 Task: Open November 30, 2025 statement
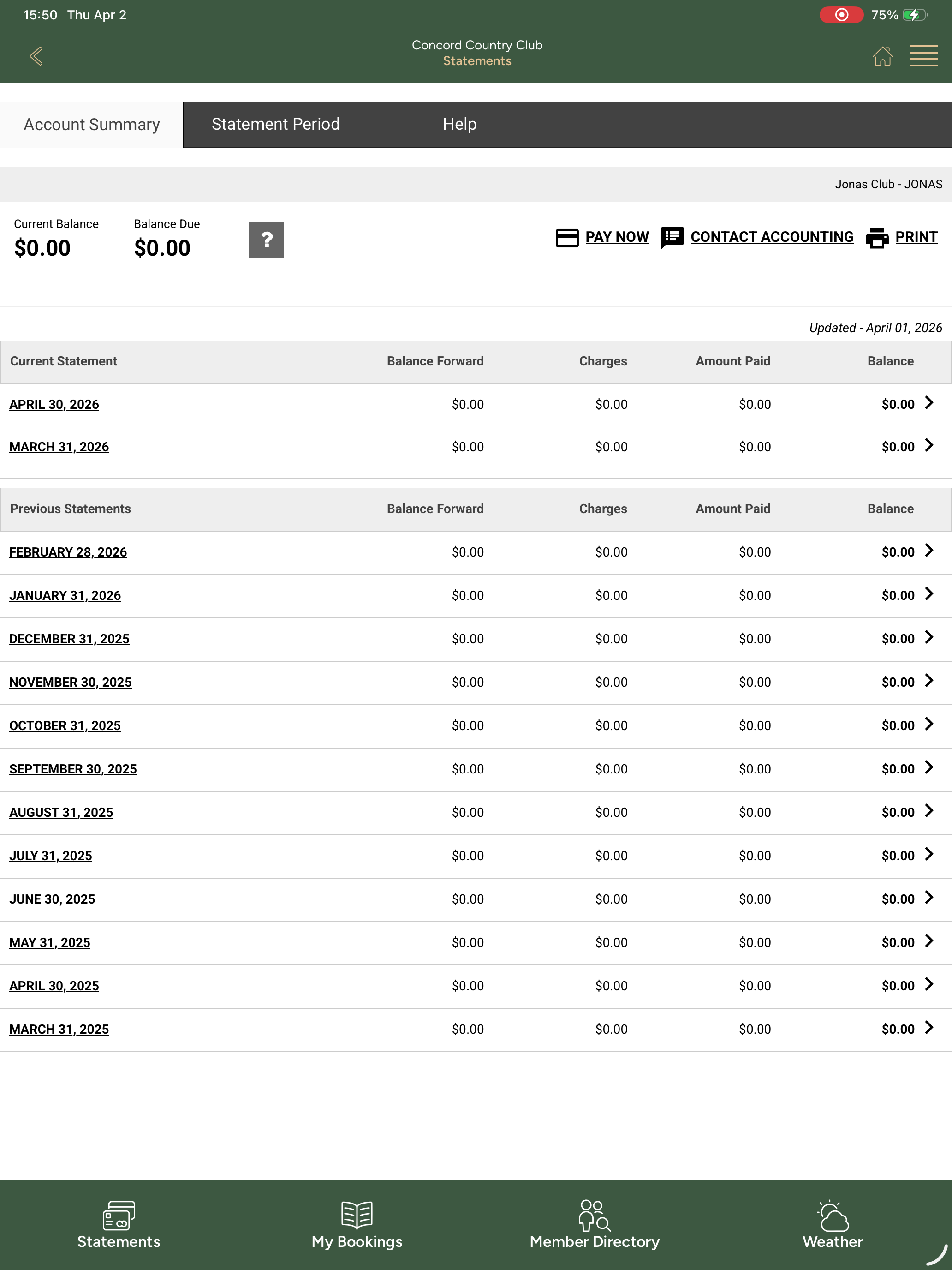click(71, 682)
